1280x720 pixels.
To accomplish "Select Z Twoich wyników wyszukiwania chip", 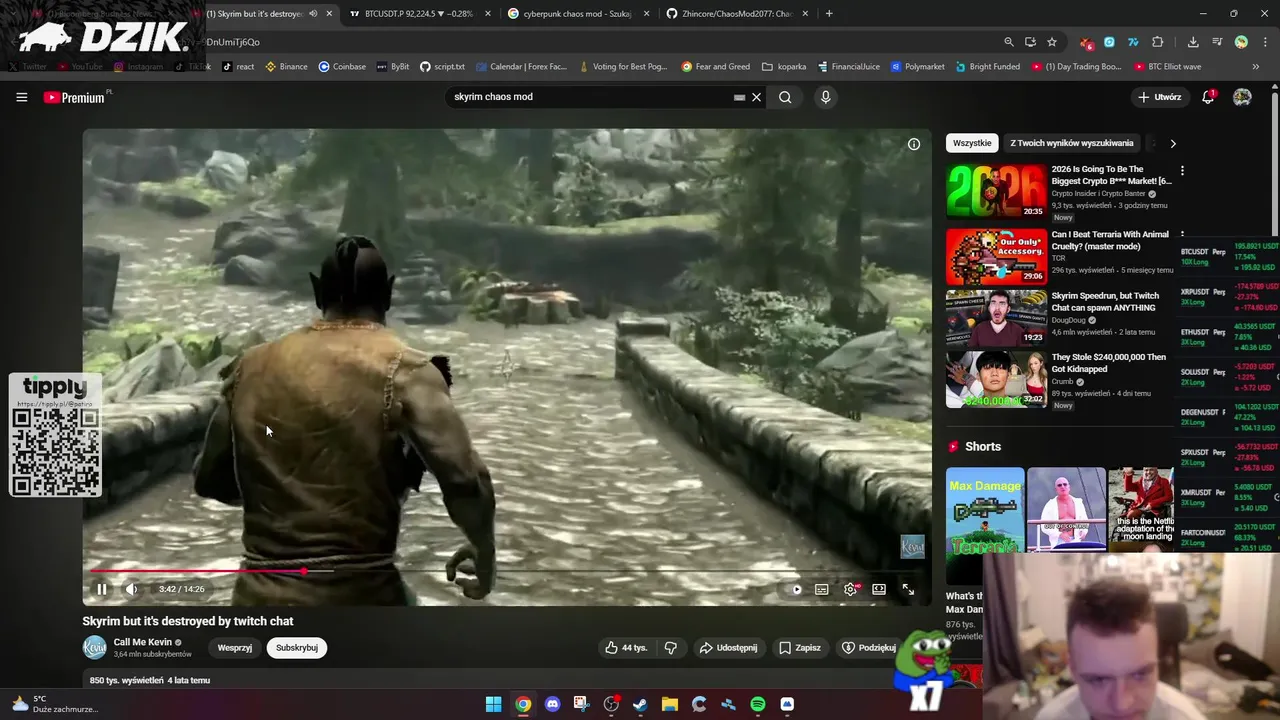I will click(x=1072, y=143).
